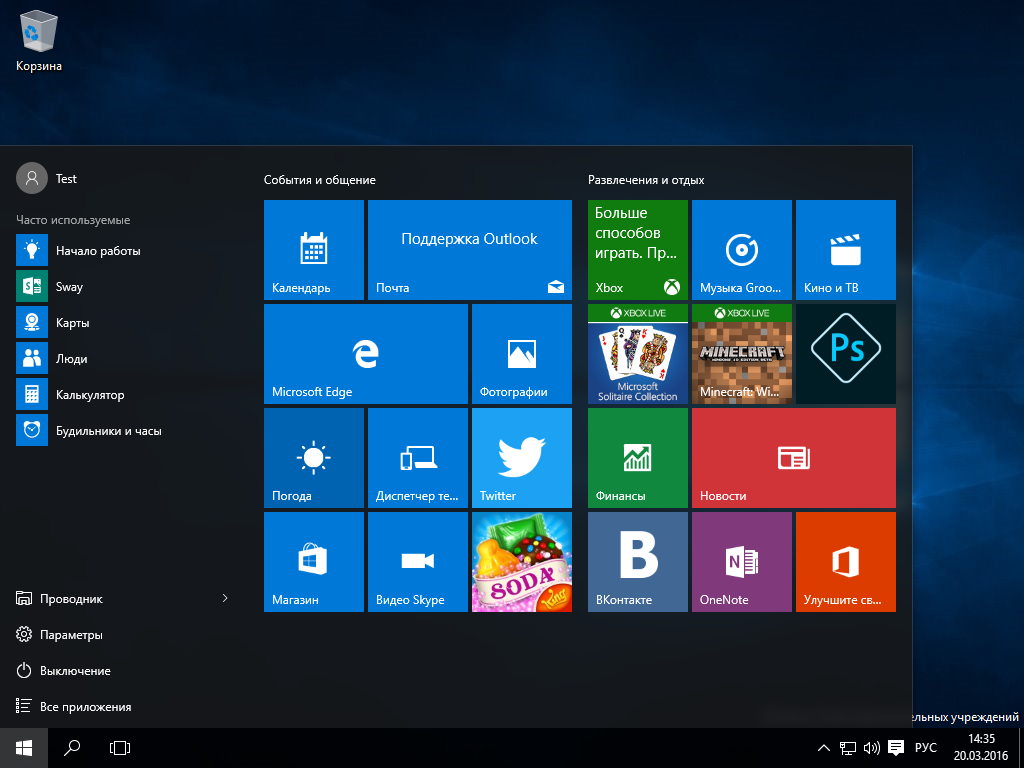Open the Calendar tile (Календарь)
Viewport: 1024px width, 768px height.
314,250
